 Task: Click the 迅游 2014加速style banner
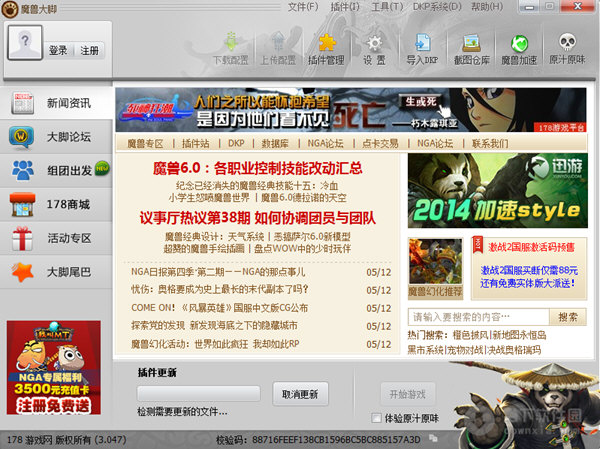pos(497,191)
